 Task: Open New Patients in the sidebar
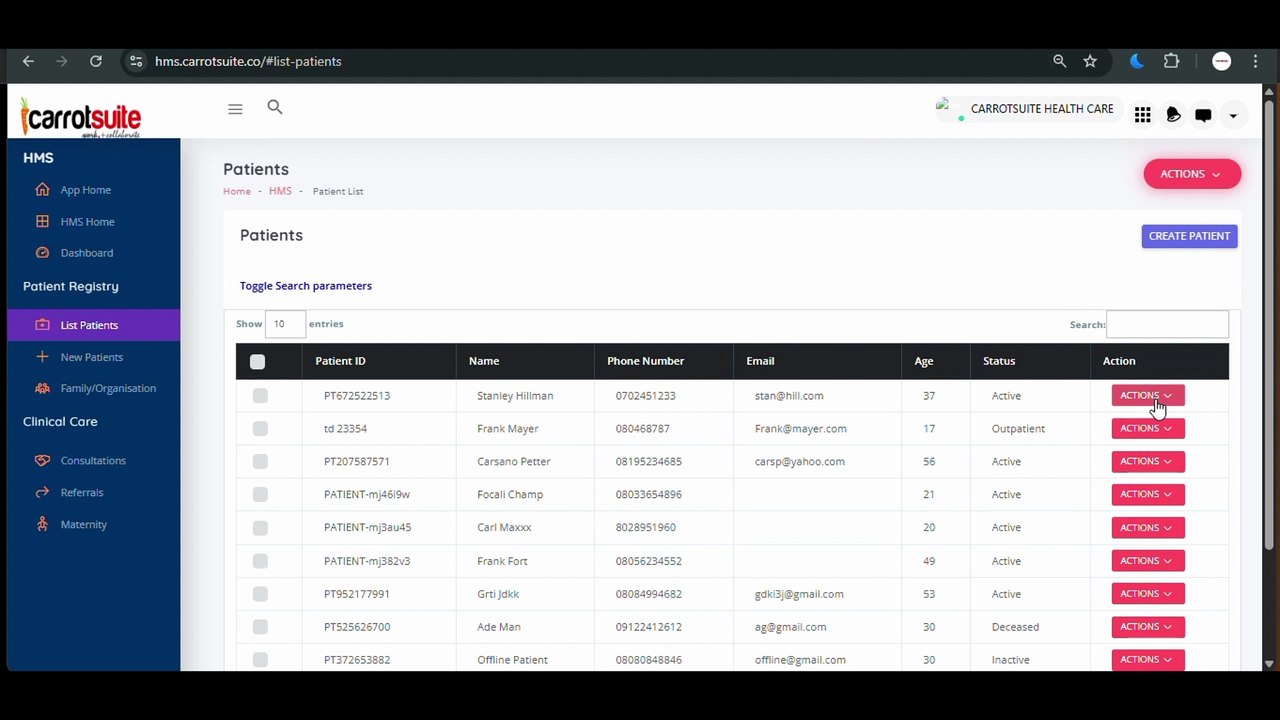(94, 357)
